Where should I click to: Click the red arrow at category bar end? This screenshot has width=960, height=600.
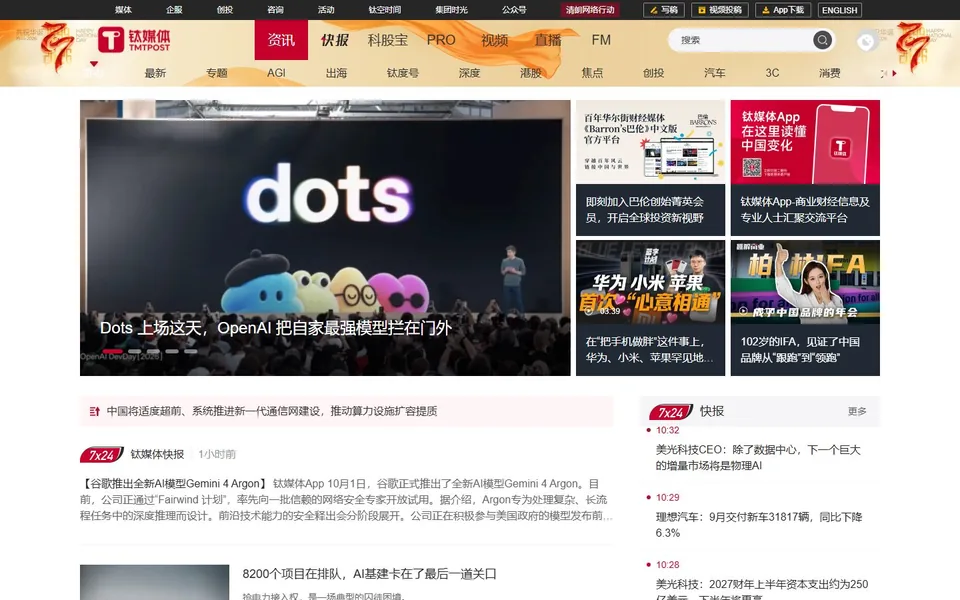tap(894, 73)
